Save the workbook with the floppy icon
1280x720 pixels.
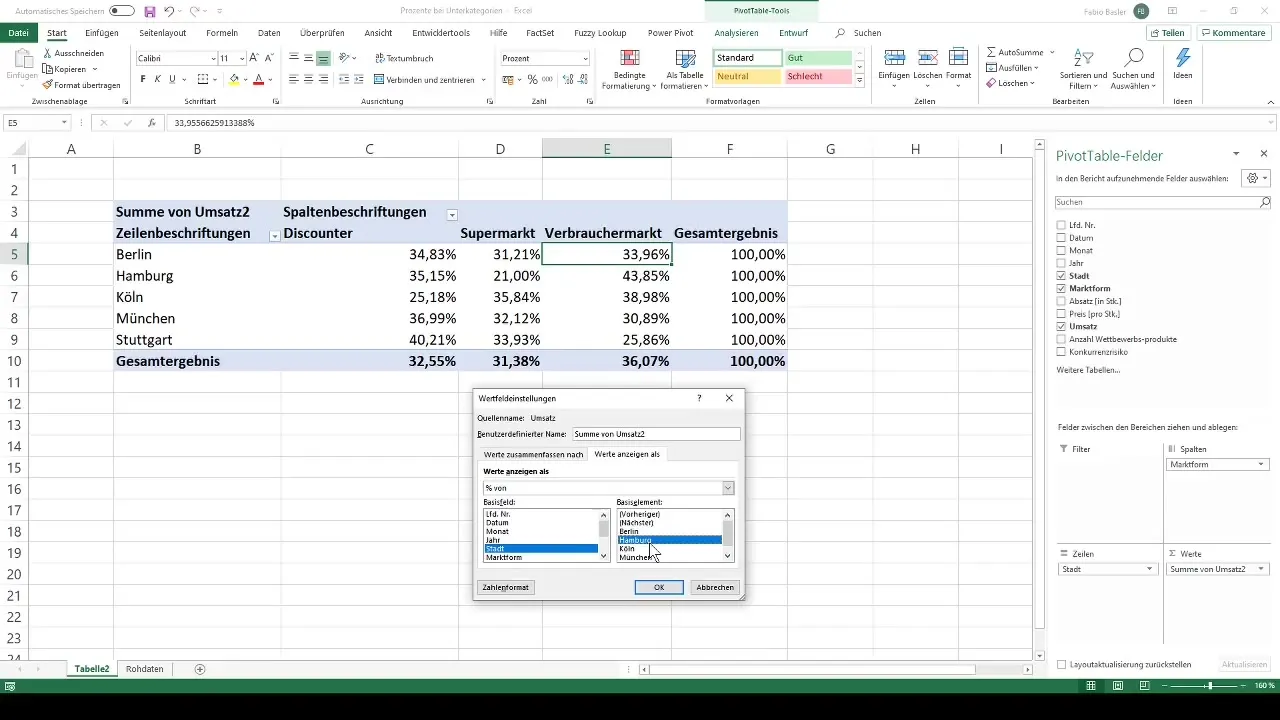tap(150, 11)
